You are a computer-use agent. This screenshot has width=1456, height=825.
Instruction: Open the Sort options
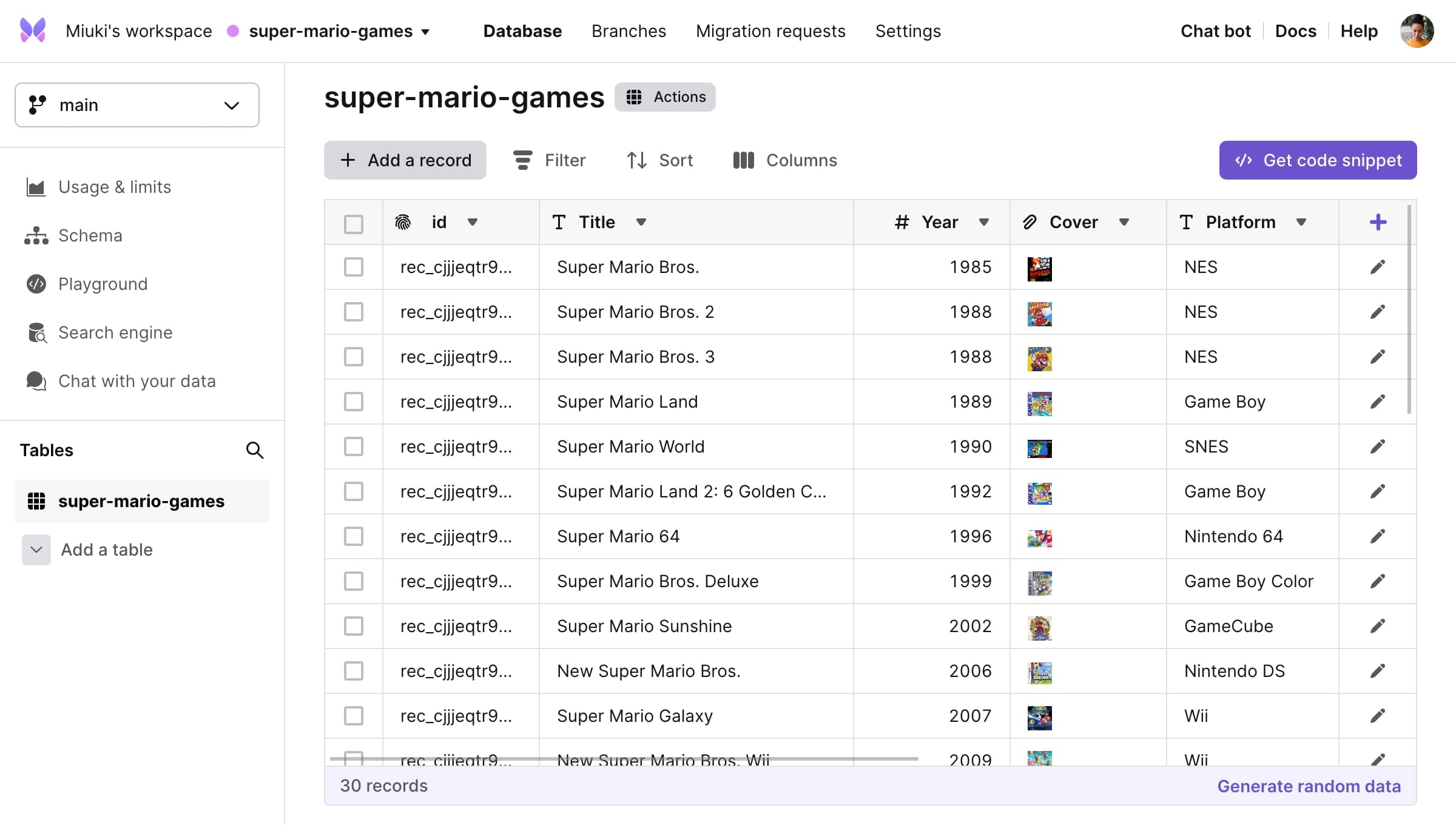click(659, 160)
